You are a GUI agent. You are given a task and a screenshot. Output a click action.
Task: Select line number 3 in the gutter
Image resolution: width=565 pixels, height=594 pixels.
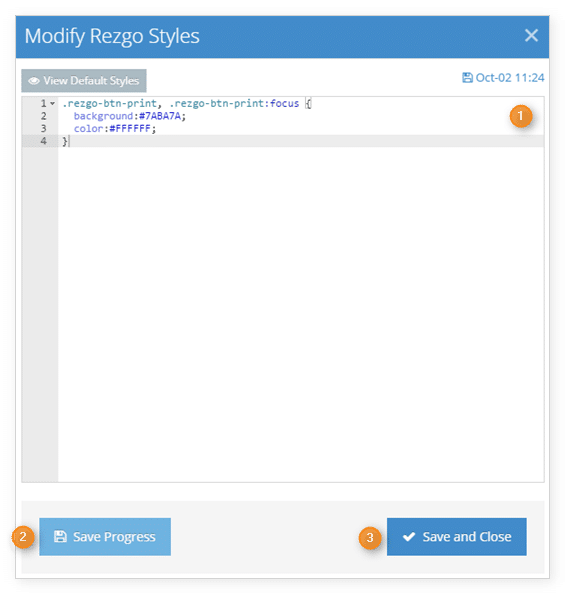pos(44,128)
